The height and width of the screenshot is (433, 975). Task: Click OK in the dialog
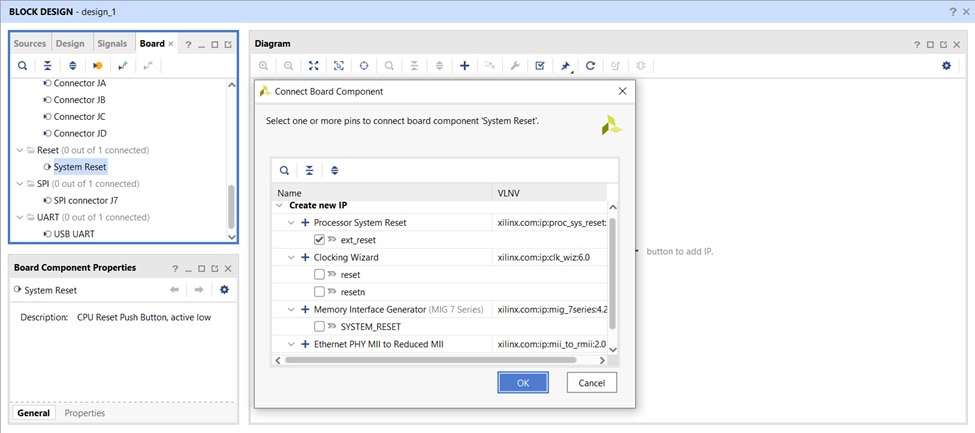click(x=523, y=383)
